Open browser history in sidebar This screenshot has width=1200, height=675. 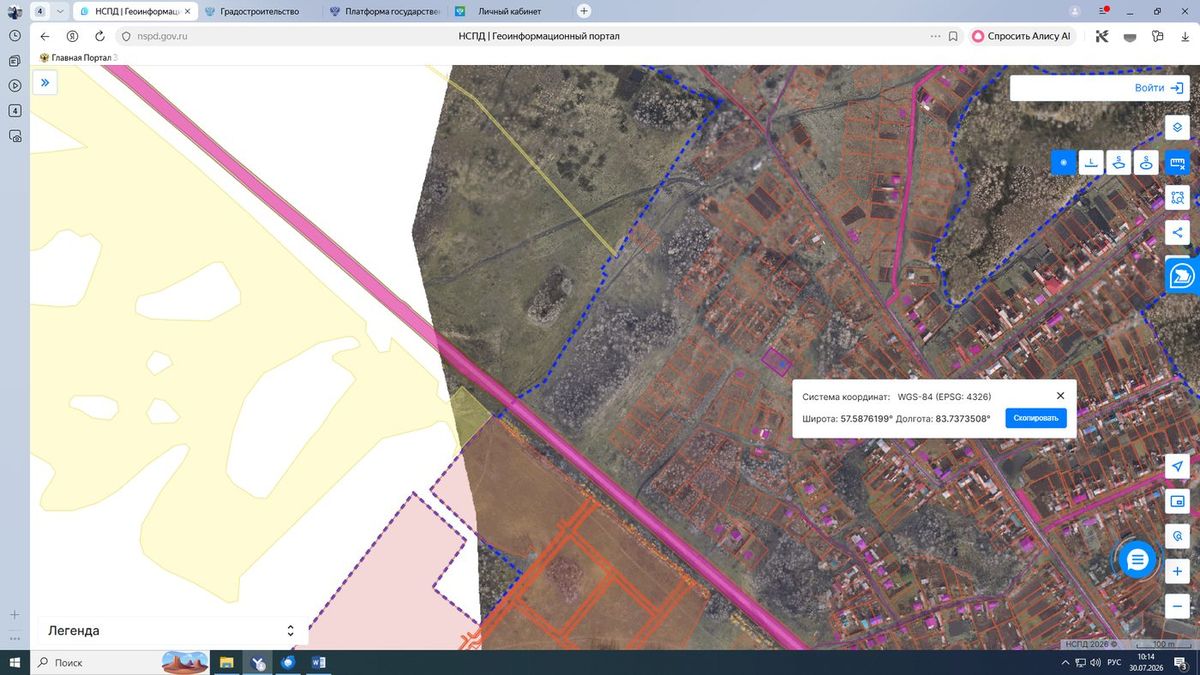click(15, 35)
